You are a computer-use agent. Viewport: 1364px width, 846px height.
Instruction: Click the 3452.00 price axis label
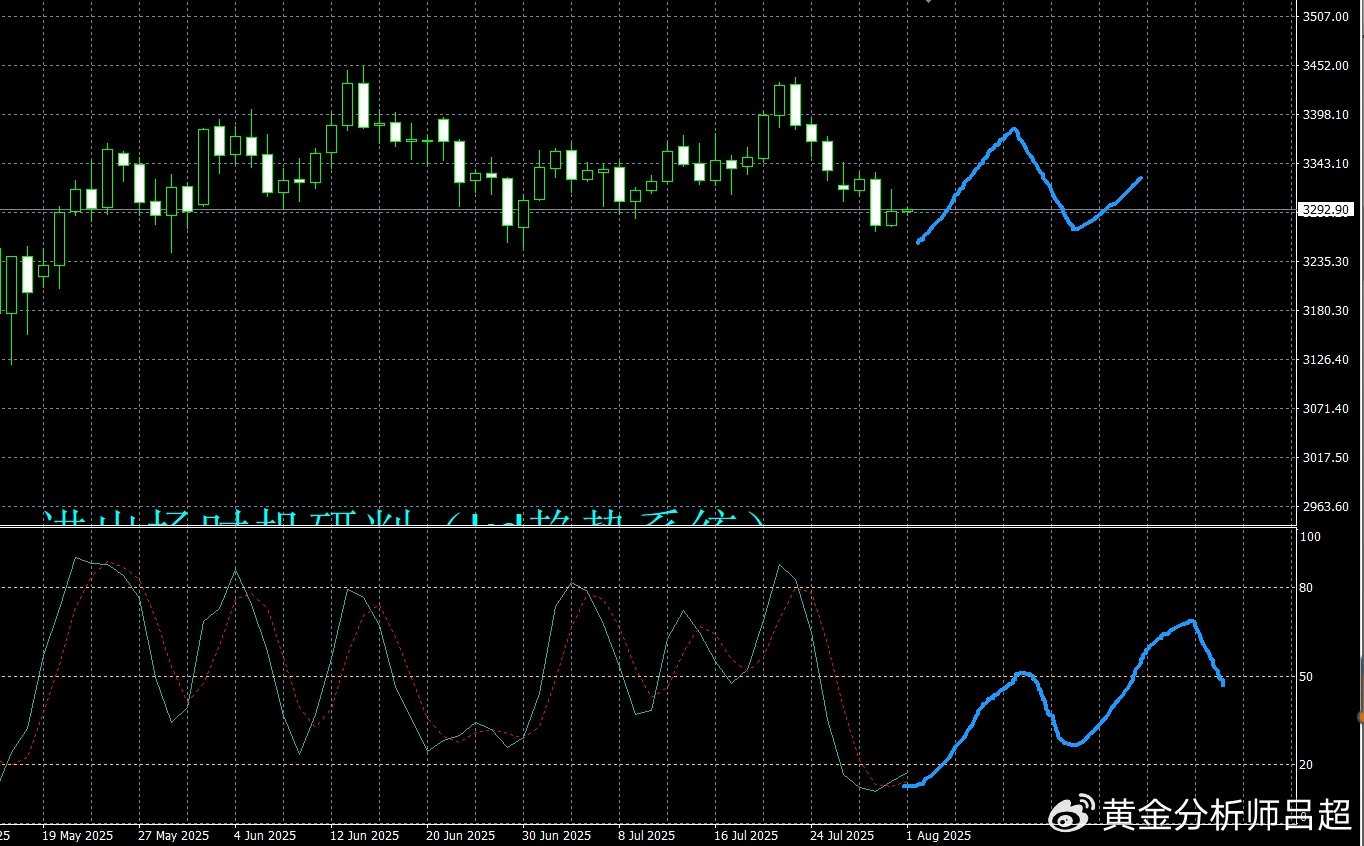[x=1324, y=66]
